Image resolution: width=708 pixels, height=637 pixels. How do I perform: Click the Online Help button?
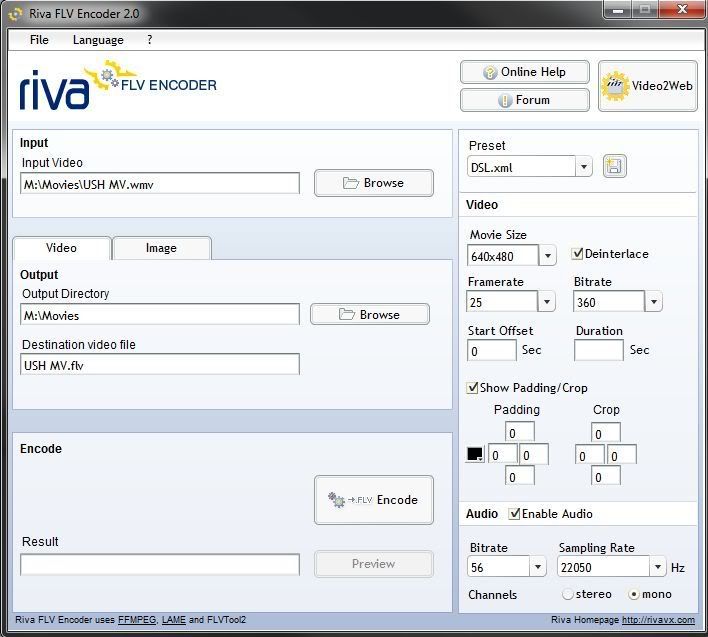[525, 72]
